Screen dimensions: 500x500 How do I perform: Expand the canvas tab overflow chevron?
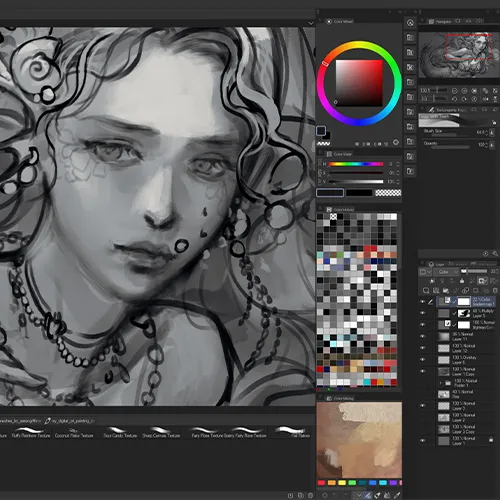(x=311, y=23)
